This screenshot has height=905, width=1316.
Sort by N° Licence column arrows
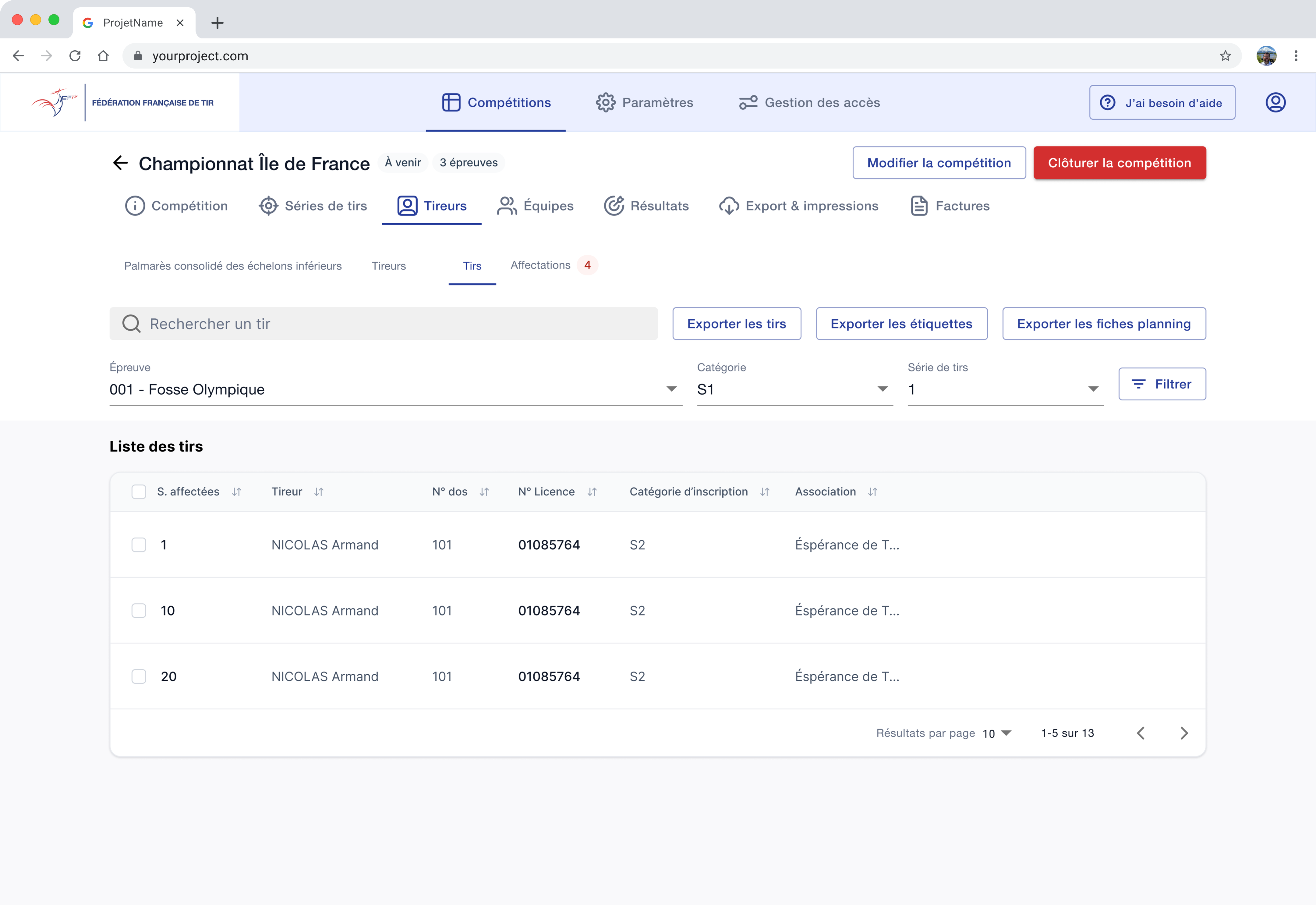pos(592,492)
